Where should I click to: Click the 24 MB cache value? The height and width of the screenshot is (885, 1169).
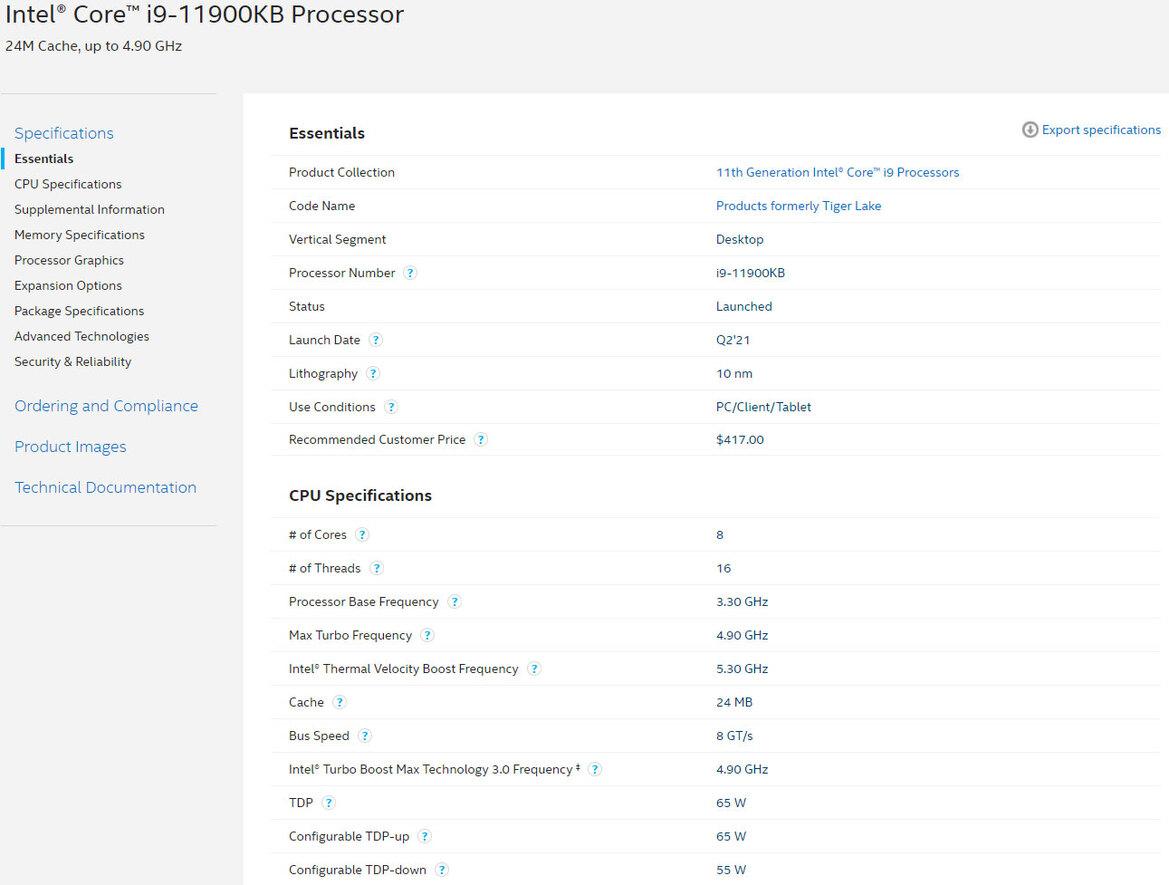pos(734,702)
